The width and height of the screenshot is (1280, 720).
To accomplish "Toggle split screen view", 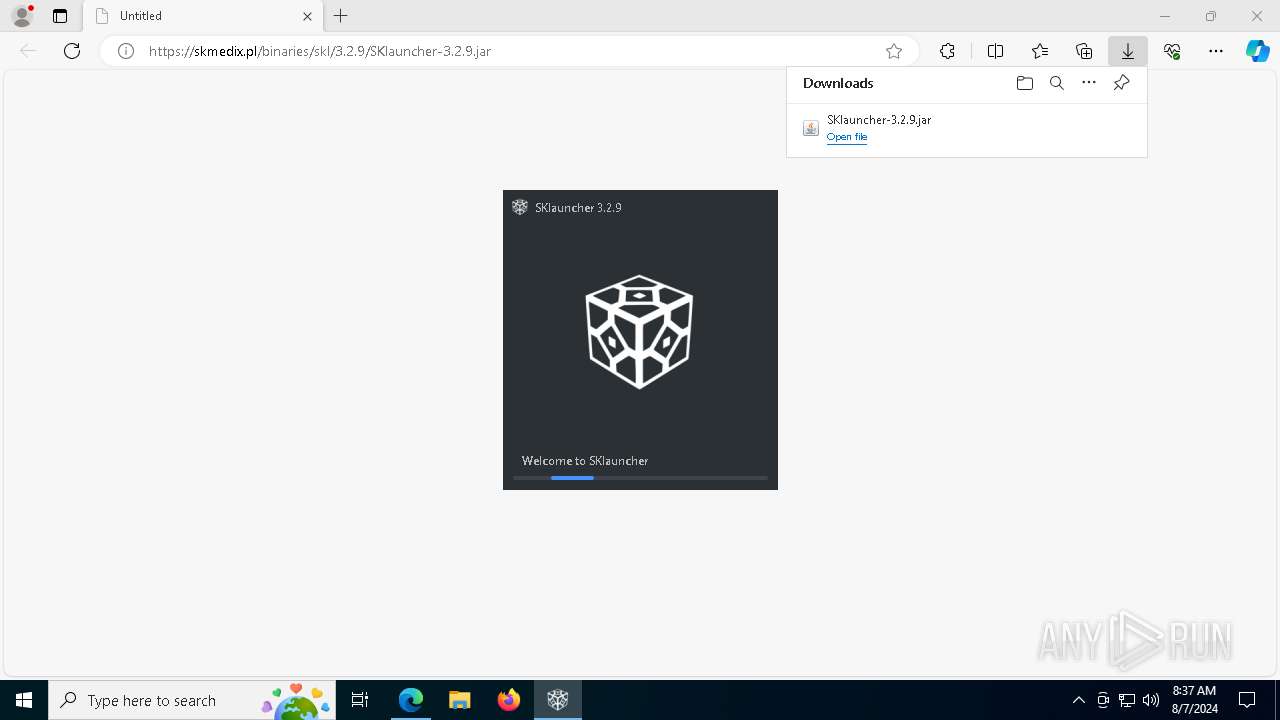I will click(995, 51).
